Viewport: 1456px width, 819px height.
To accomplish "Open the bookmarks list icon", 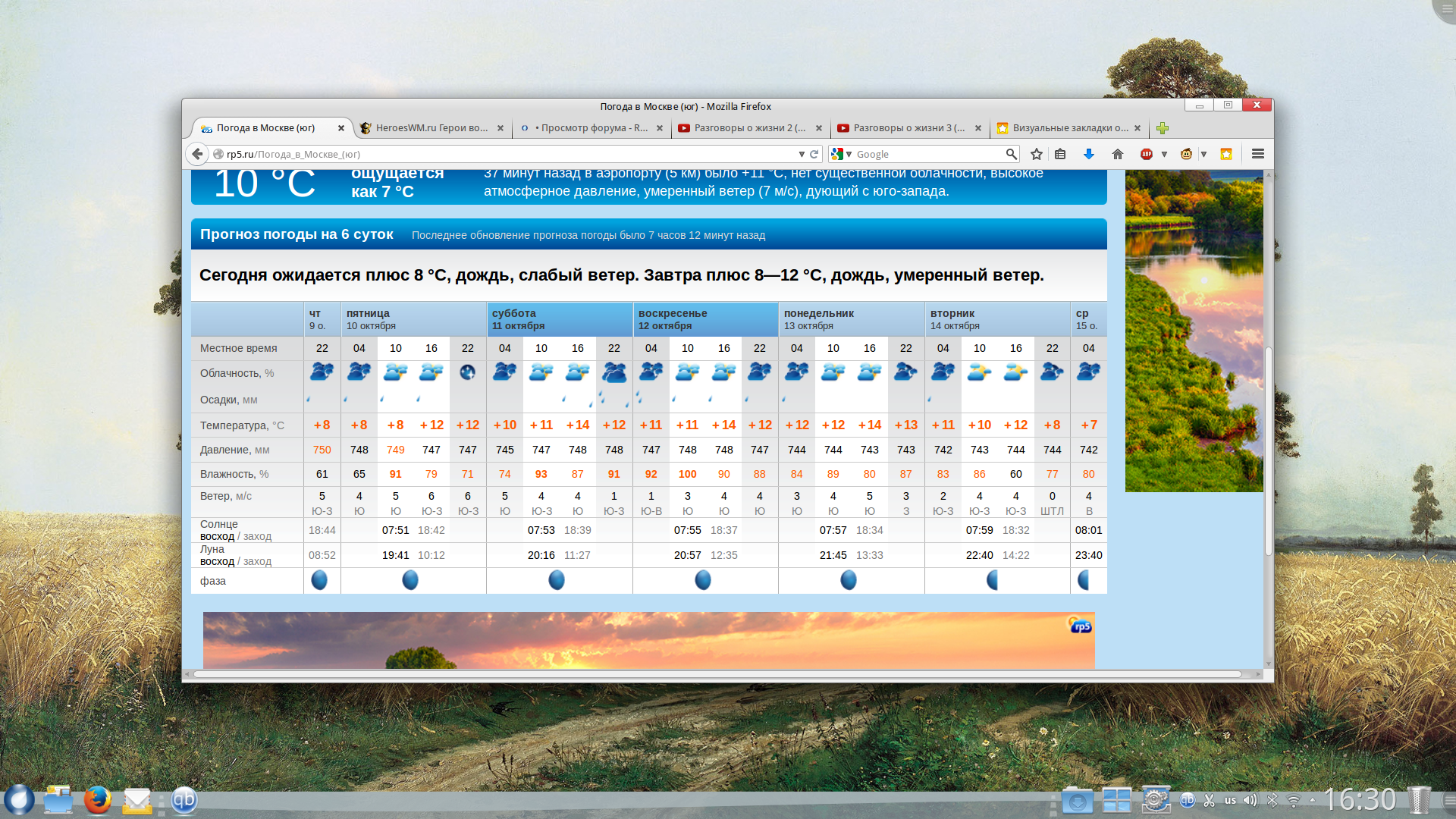I will [x=1060, y=154].
